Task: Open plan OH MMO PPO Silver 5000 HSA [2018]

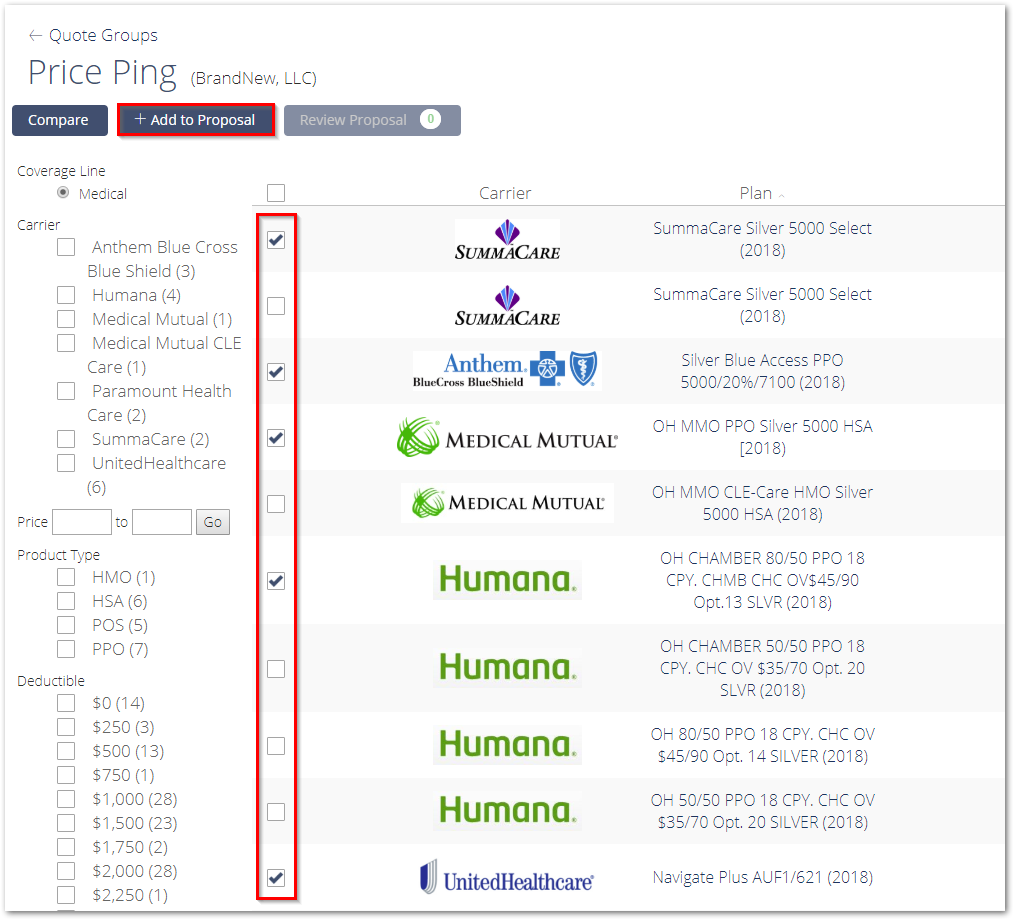Action: (x=762, y=437)
